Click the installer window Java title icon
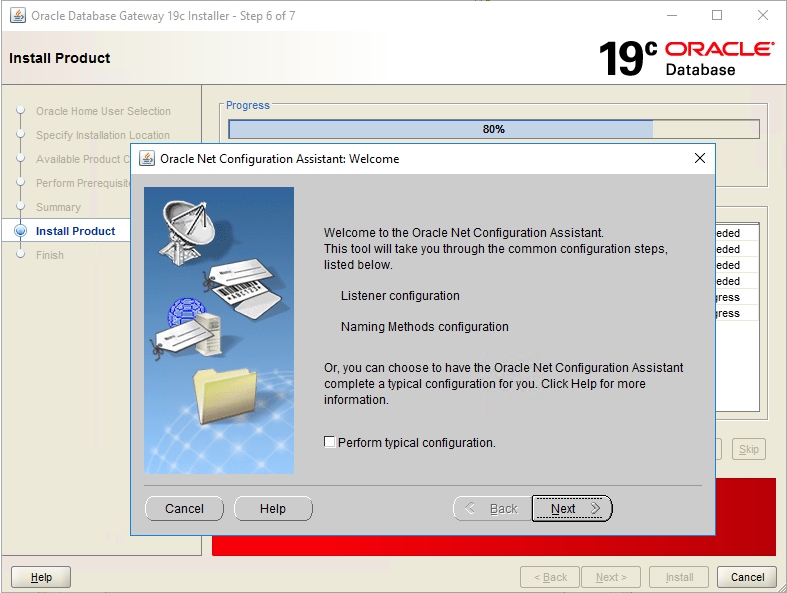787x593 pixels. click(18, 16)
